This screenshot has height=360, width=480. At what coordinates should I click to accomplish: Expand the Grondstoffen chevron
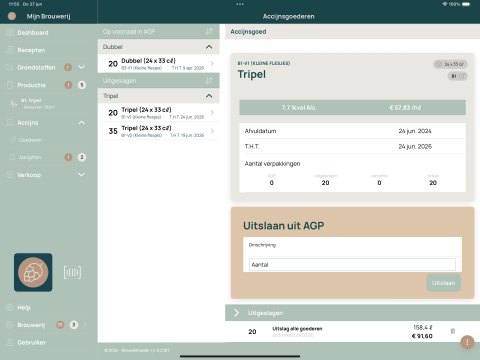pos(81,67)
